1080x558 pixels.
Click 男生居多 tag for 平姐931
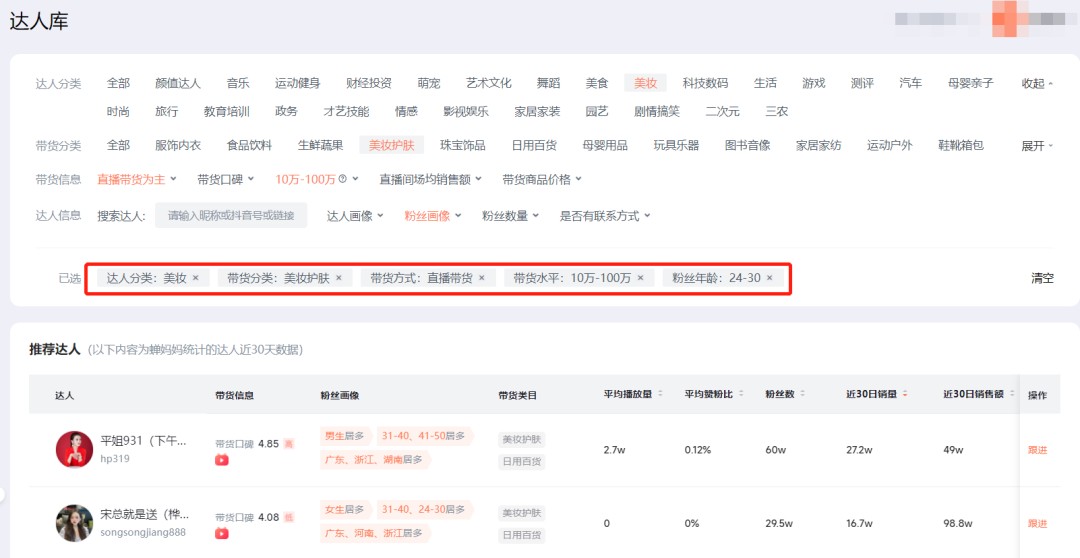tap(345, 436)
